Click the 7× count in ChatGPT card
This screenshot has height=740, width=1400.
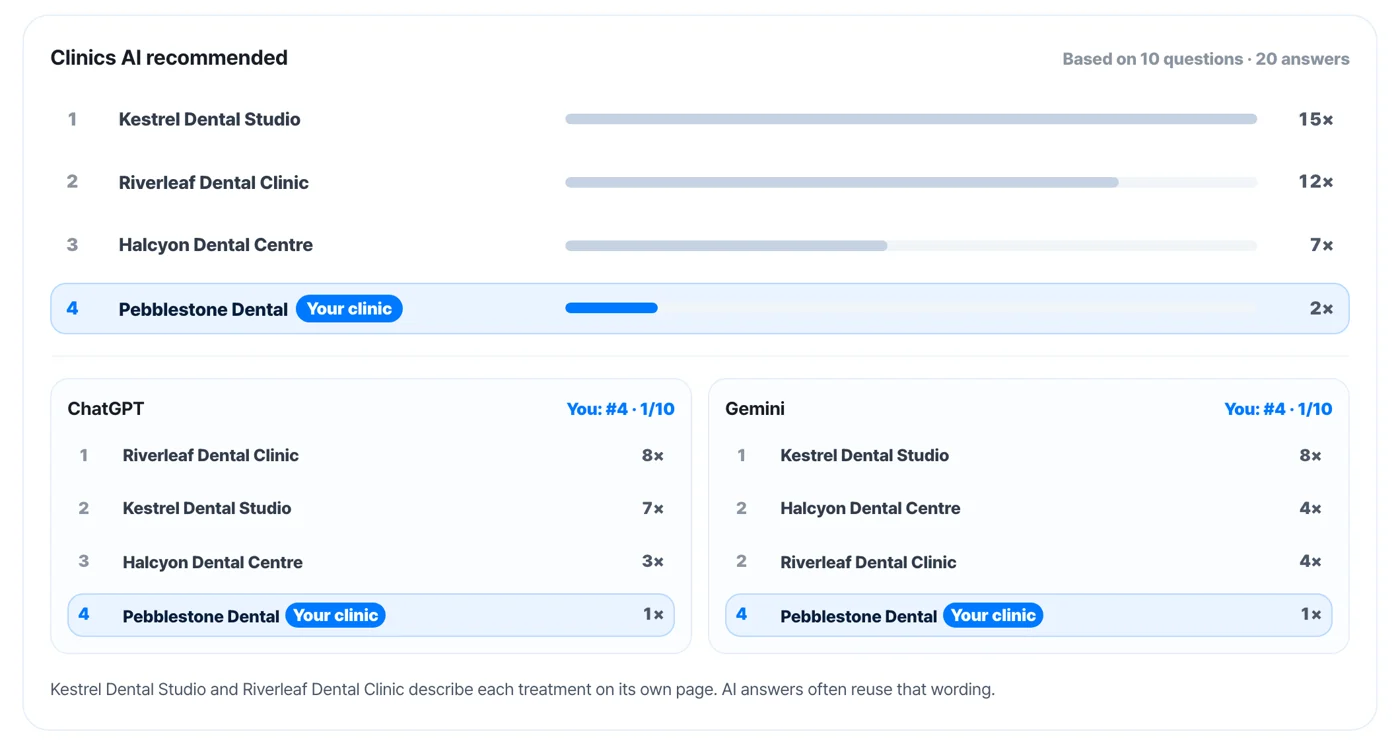coord(653,508)
